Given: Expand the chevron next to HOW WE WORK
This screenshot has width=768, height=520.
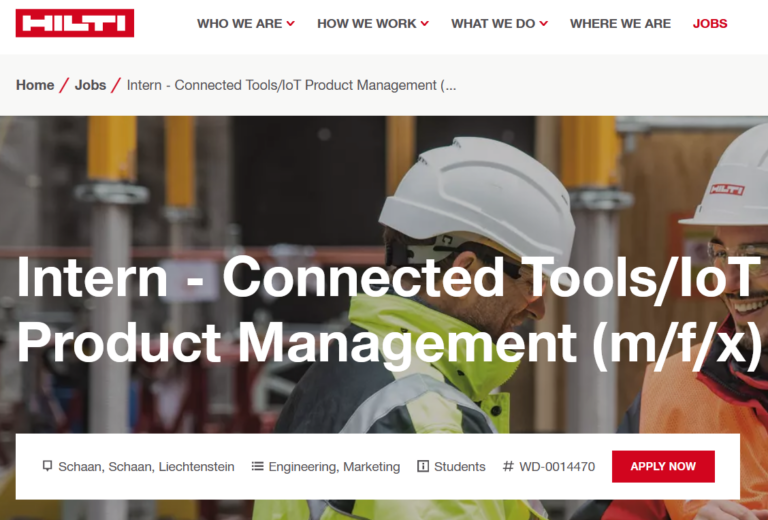Looking at the screenshot, I should 425,24.
